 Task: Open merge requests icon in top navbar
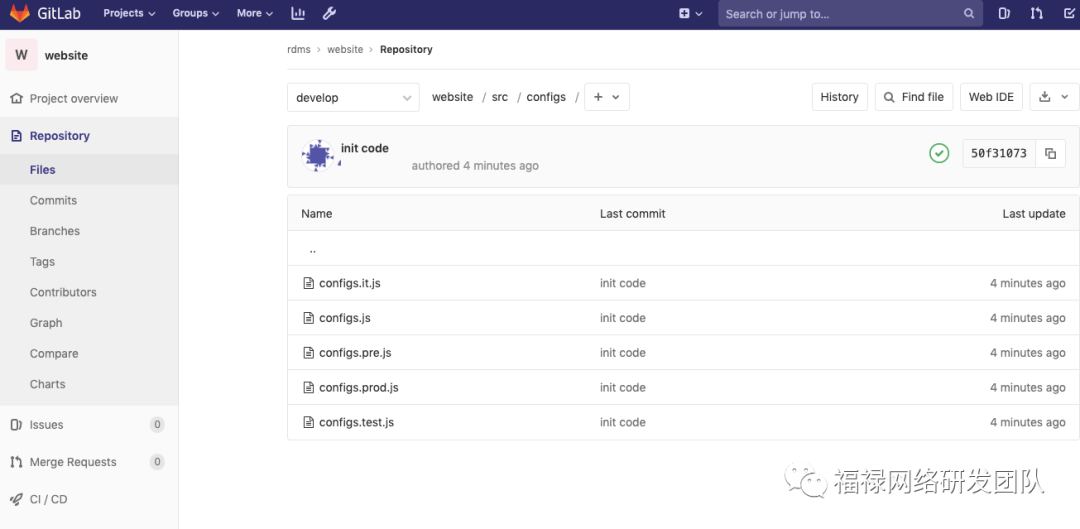1037,13
